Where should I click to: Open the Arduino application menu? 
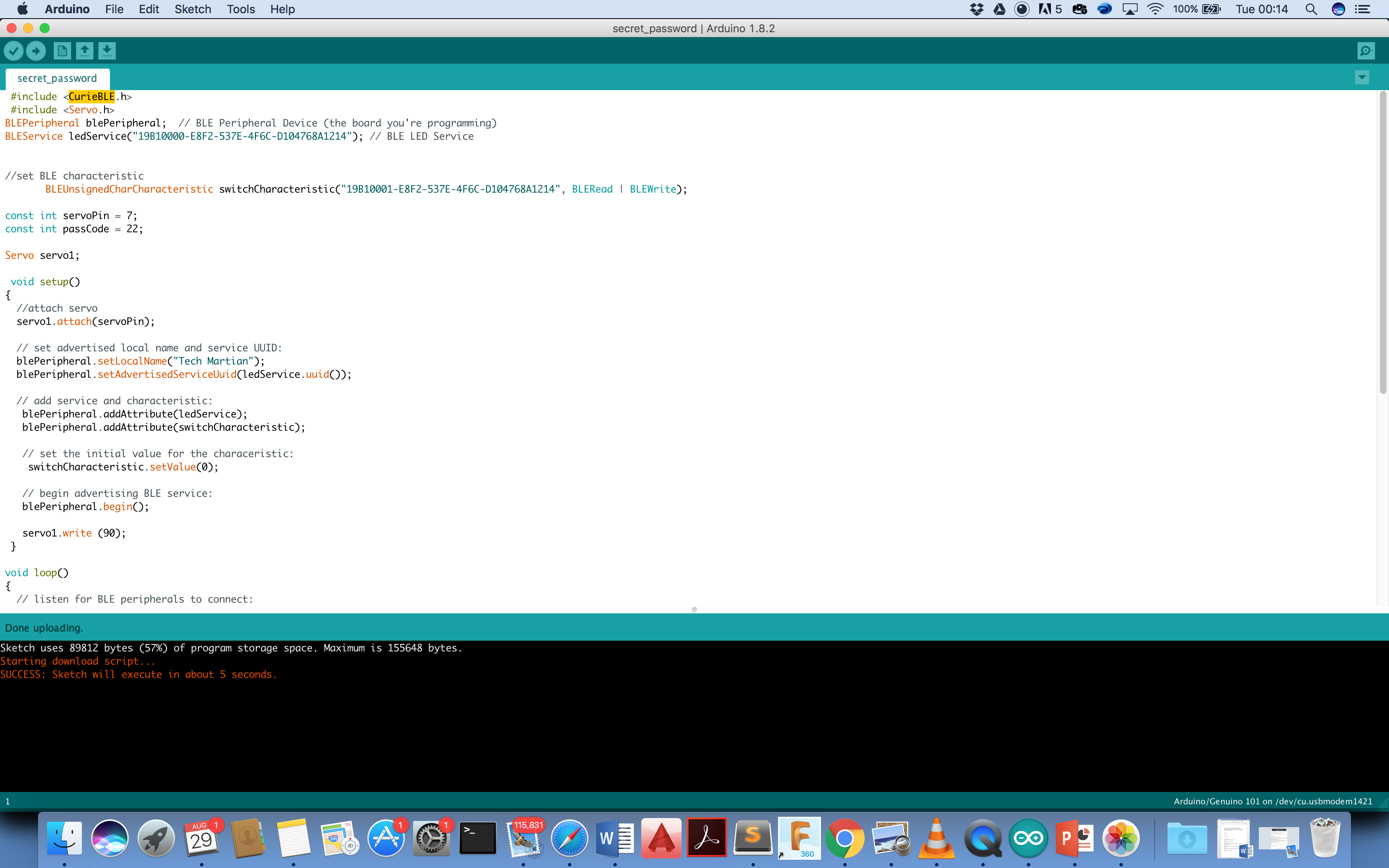(x=67, y=9)
